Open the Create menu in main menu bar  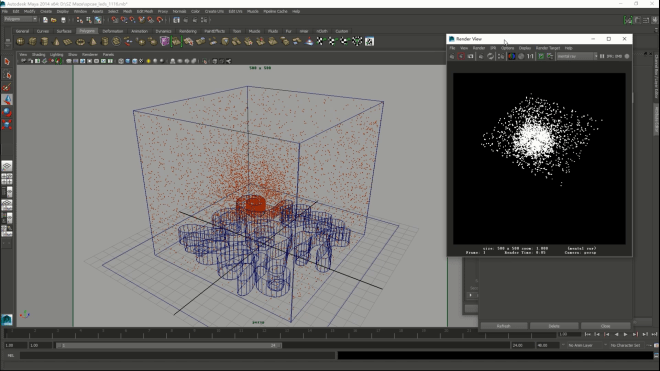46,11
